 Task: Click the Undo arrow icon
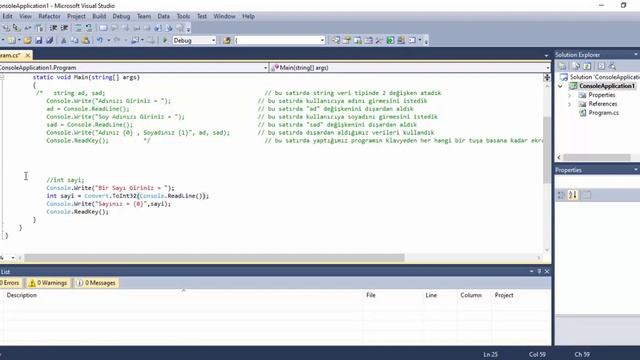click(100, 40)
